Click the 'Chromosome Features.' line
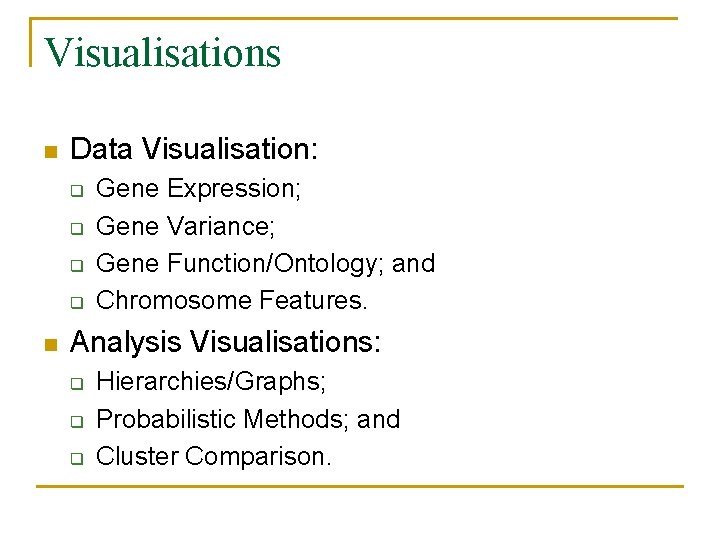Image resolution: width=720 pixels, height=540 pixels. 232,300
